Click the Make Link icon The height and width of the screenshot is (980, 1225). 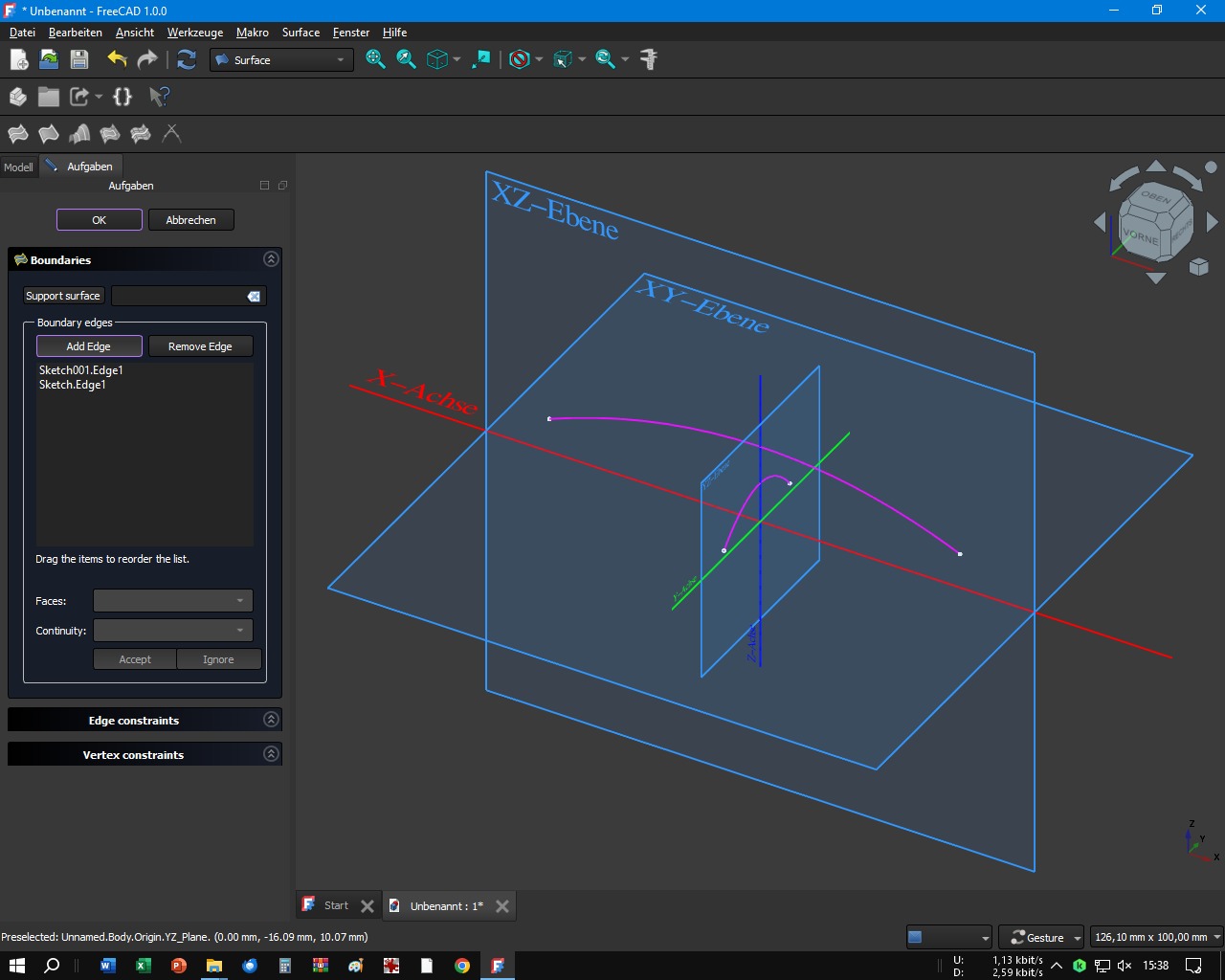pyautogui.click(x=79, y=97)
